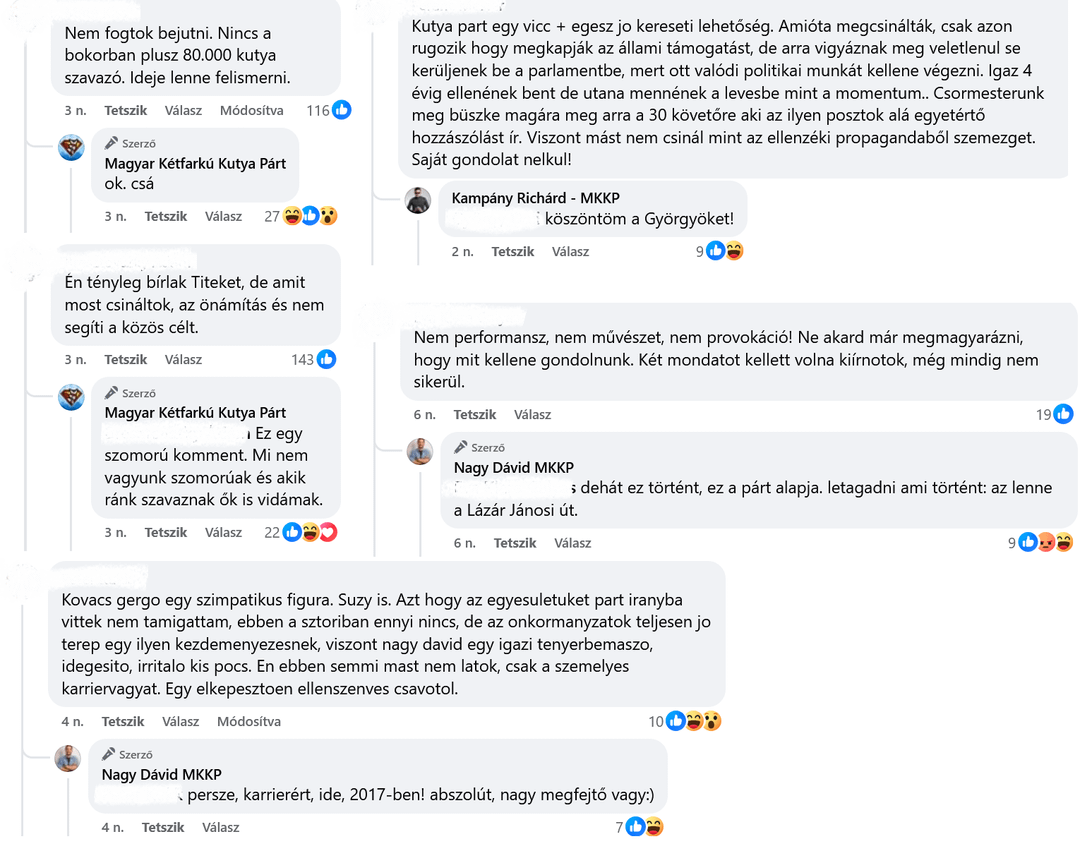
Task: Show reactions on the "Lázár Jánosi út" reply
Action: [1045, 543]
